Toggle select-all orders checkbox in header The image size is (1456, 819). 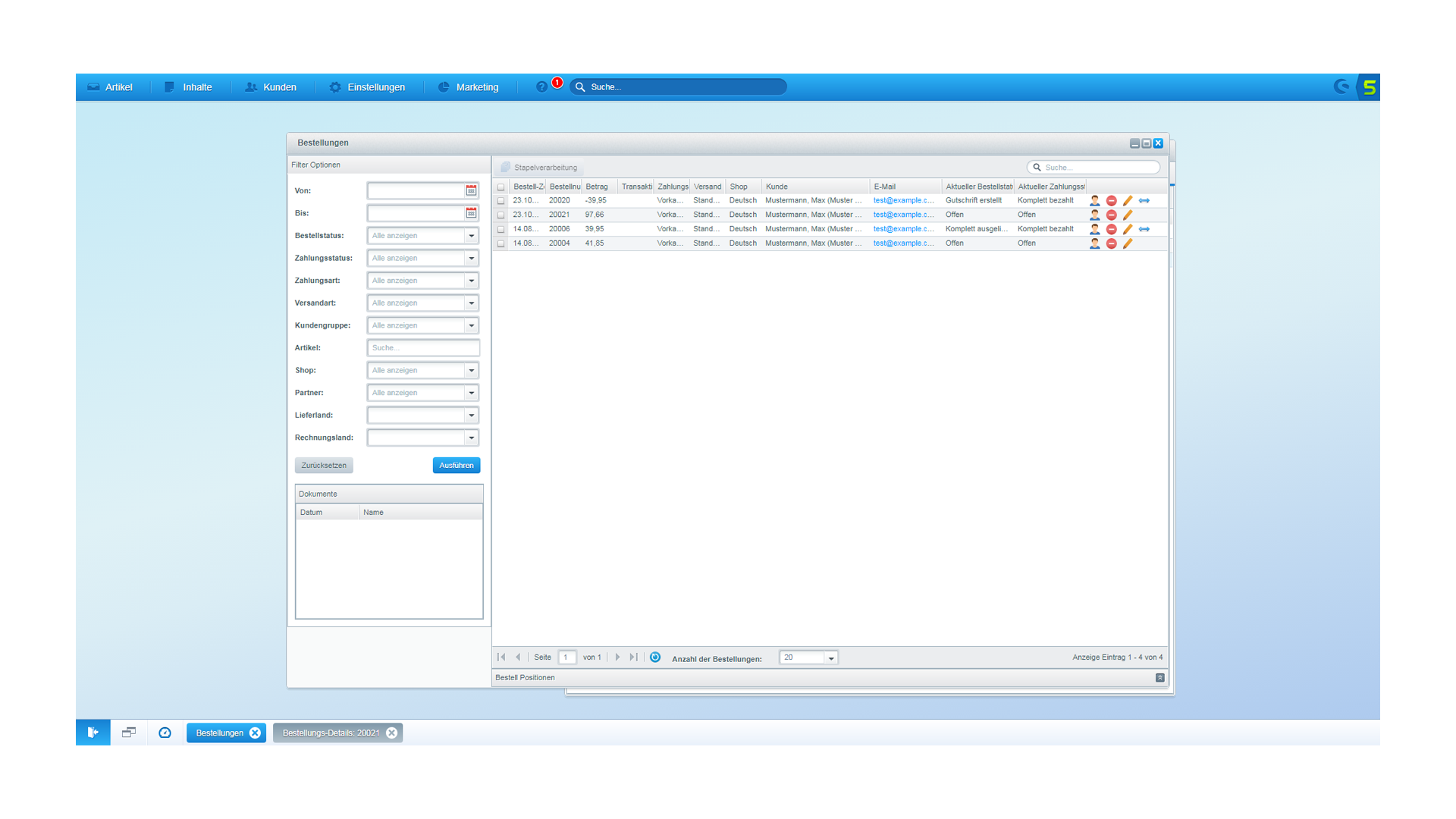coord(500,187)
